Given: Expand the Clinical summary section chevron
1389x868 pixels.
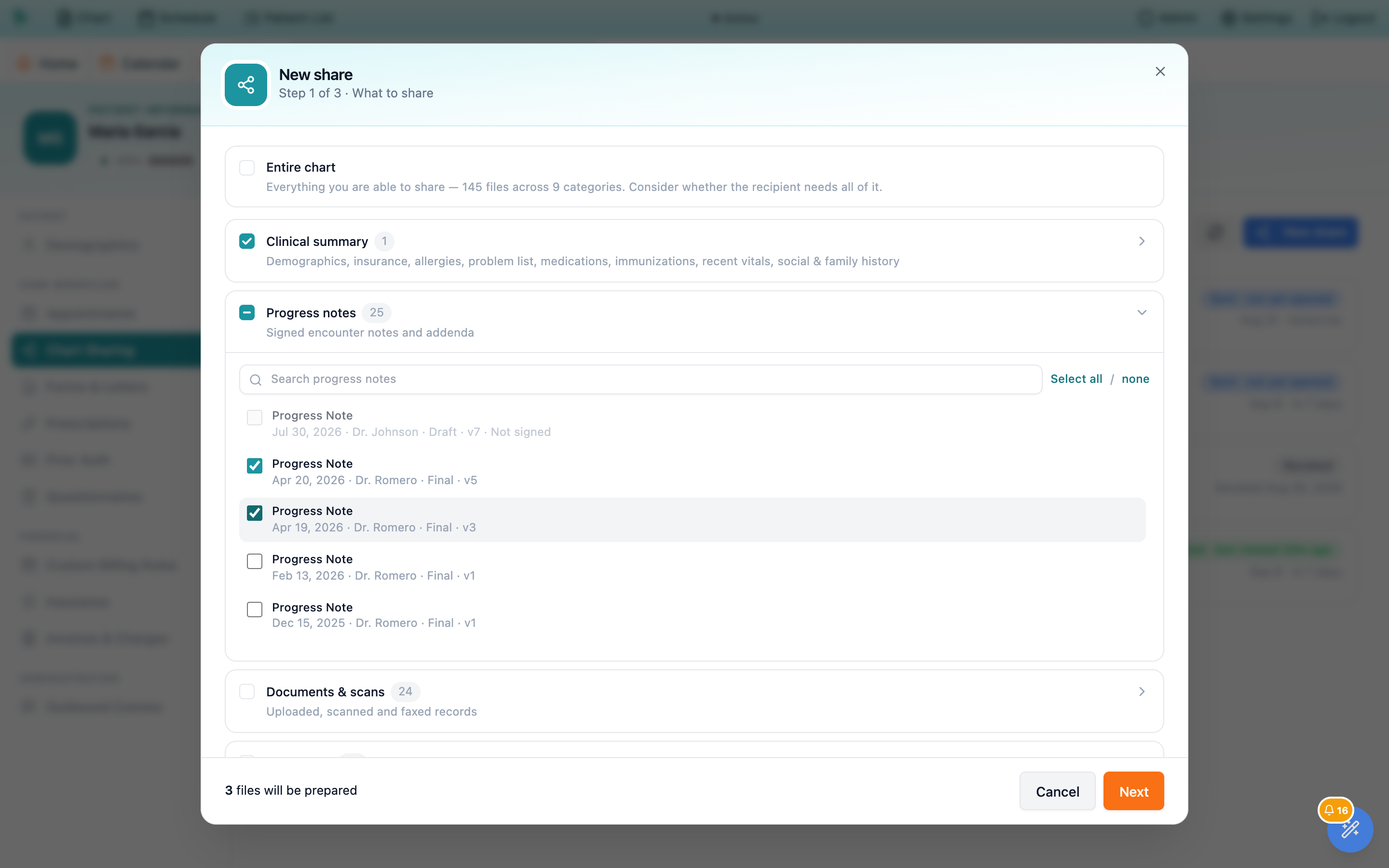Looking at the screenshot, I should [1142, 241].
